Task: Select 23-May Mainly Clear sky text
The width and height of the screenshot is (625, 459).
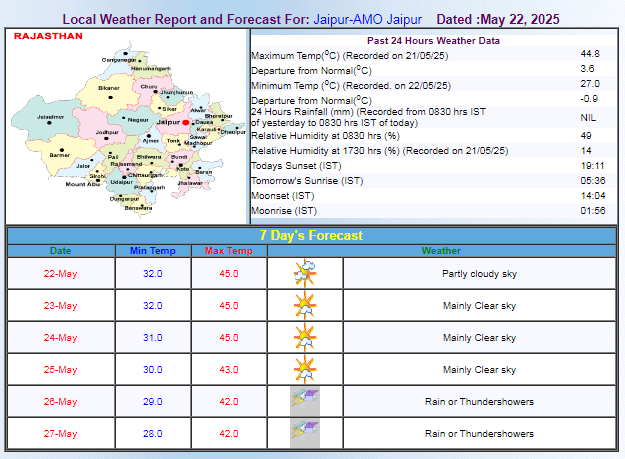Action: pos(479,306)
